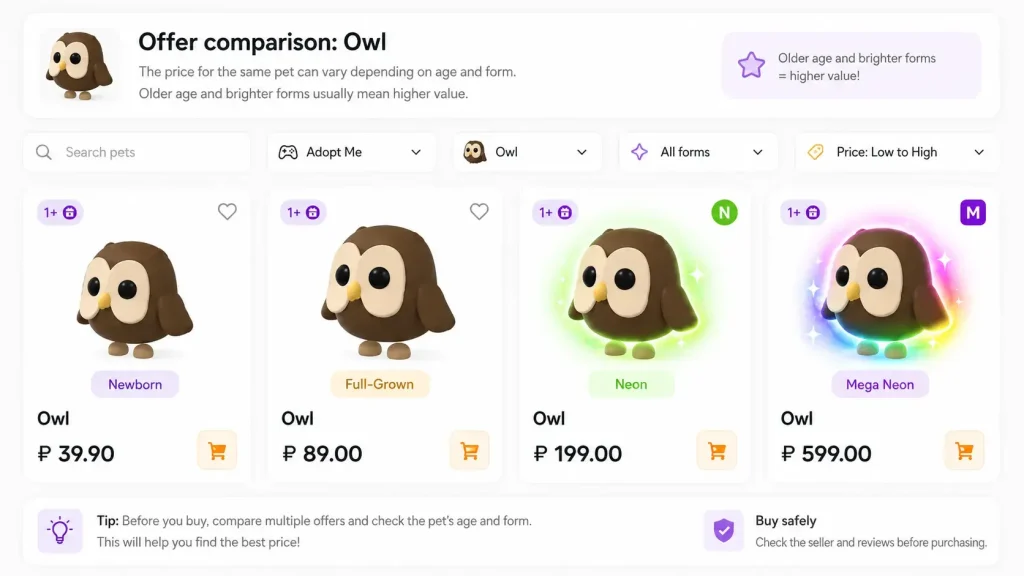
Task: Click into the Search pets field
Action: (x=137, y=152)
